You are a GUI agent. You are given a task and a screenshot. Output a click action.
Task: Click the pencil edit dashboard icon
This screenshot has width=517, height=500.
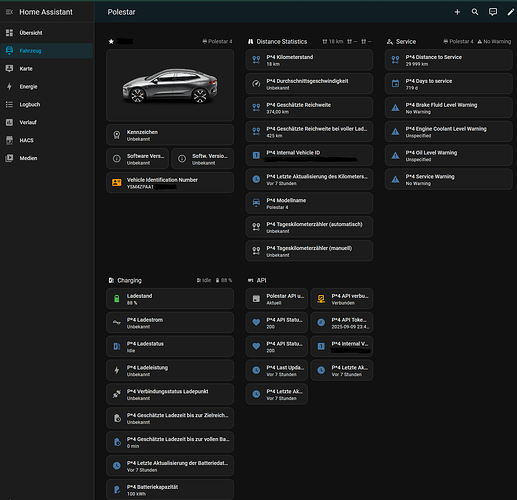pos(510,12)
